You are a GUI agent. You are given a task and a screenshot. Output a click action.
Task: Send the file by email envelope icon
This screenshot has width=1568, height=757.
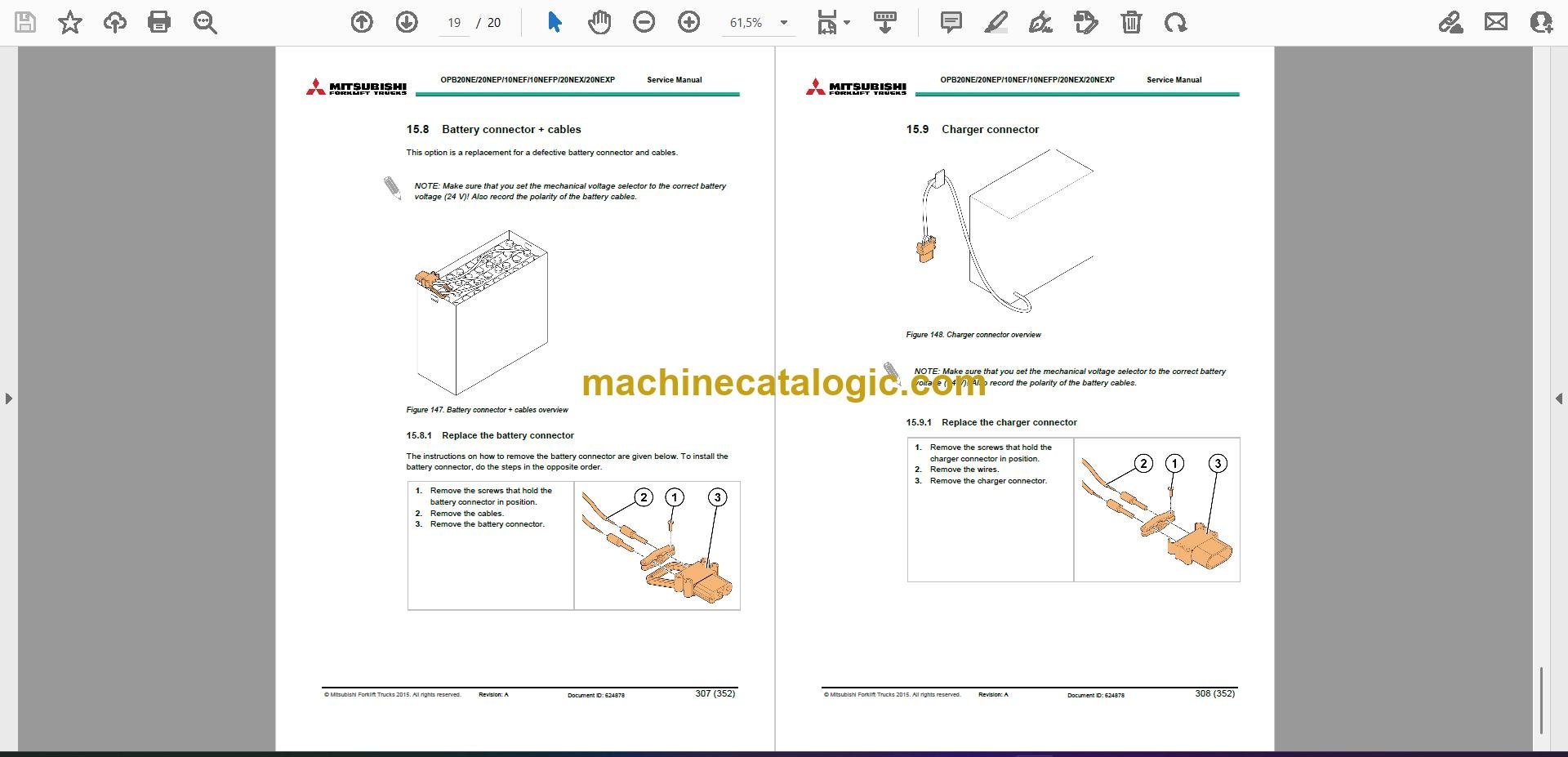1496,22
